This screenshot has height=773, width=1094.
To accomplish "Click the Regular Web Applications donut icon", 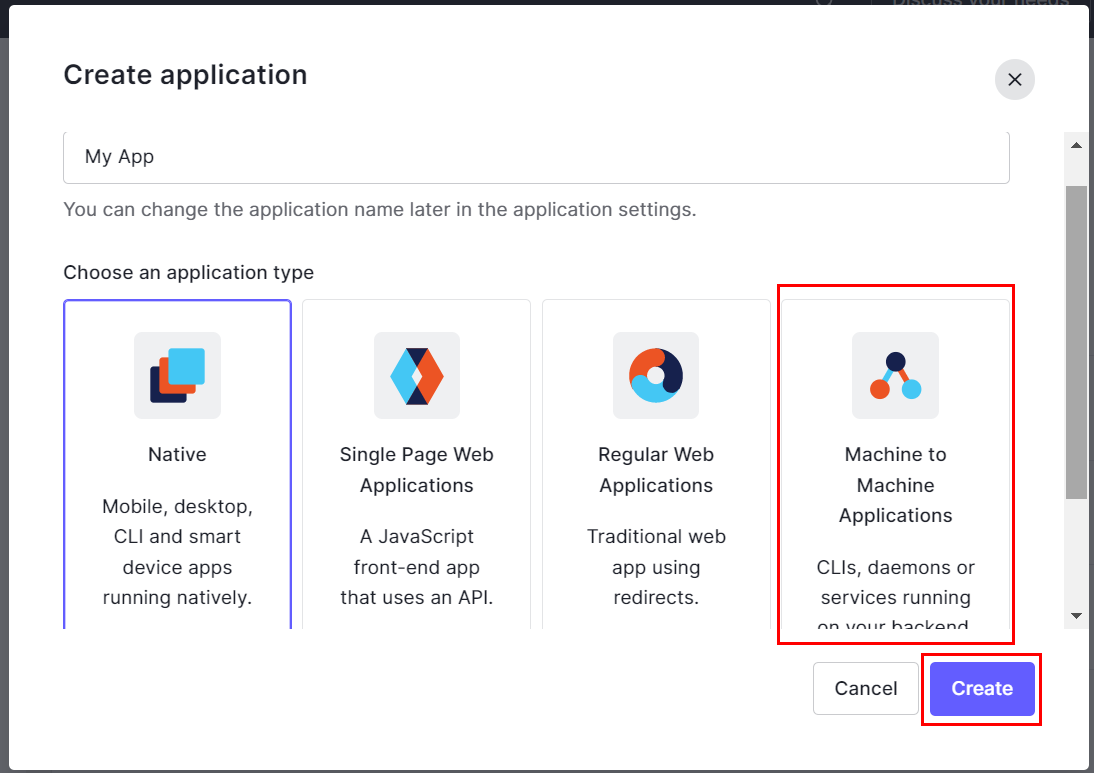I will 656,375.
